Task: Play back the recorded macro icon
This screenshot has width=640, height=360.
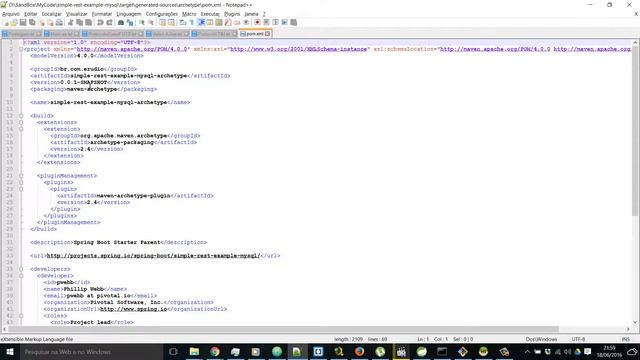Action: 276,22
